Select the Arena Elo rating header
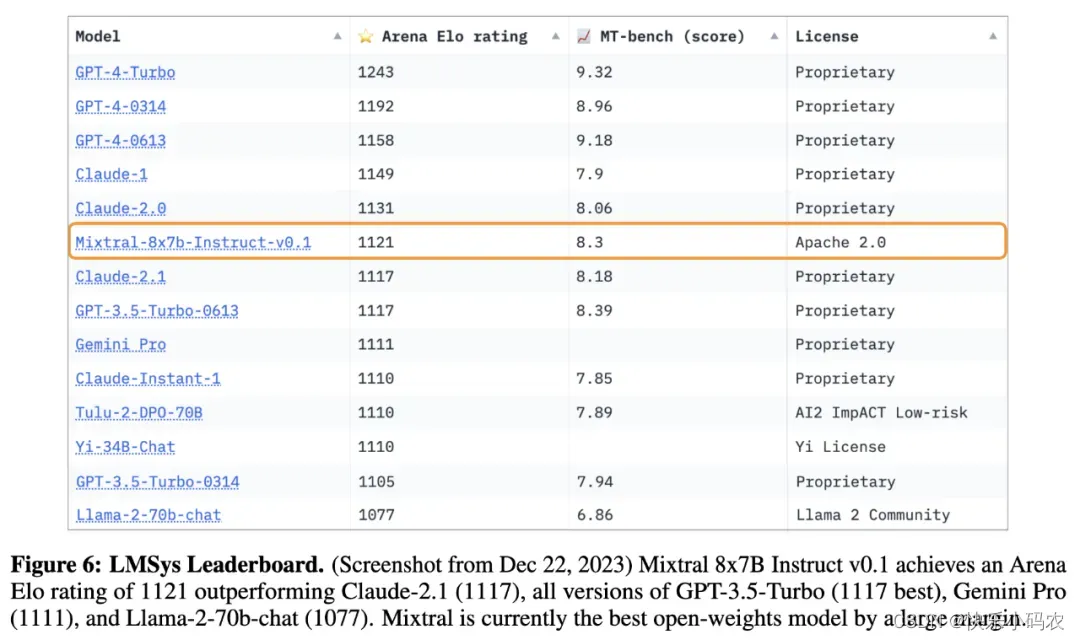The image size is (1080, 640). 455,37
